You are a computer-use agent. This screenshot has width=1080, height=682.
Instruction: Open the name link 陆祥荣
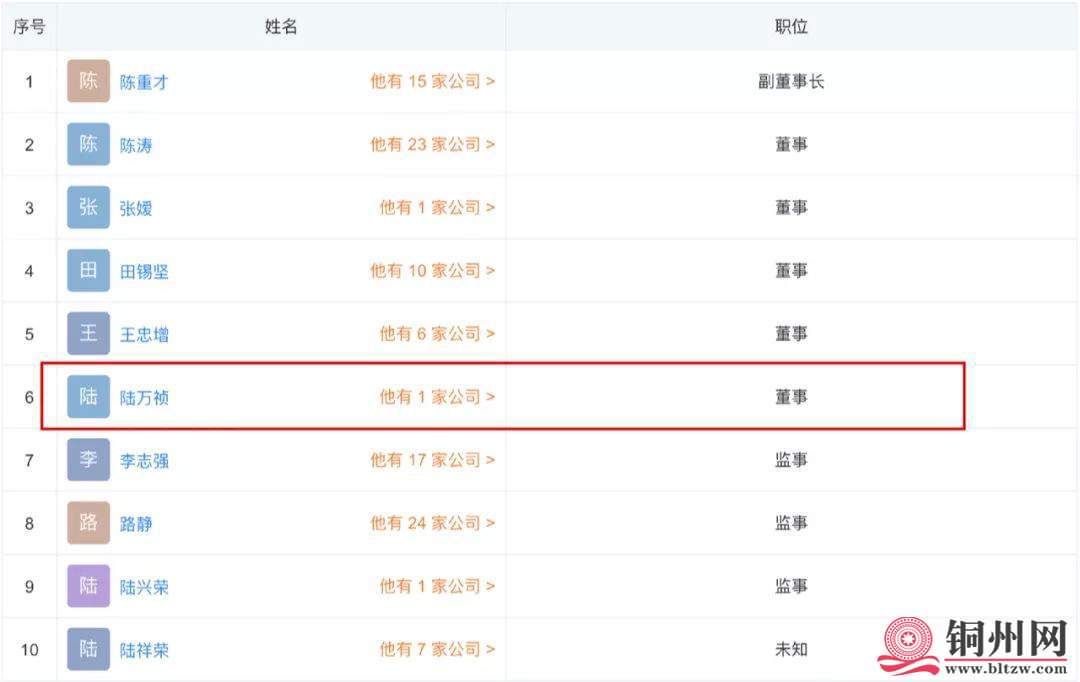(x=144, y=650)
